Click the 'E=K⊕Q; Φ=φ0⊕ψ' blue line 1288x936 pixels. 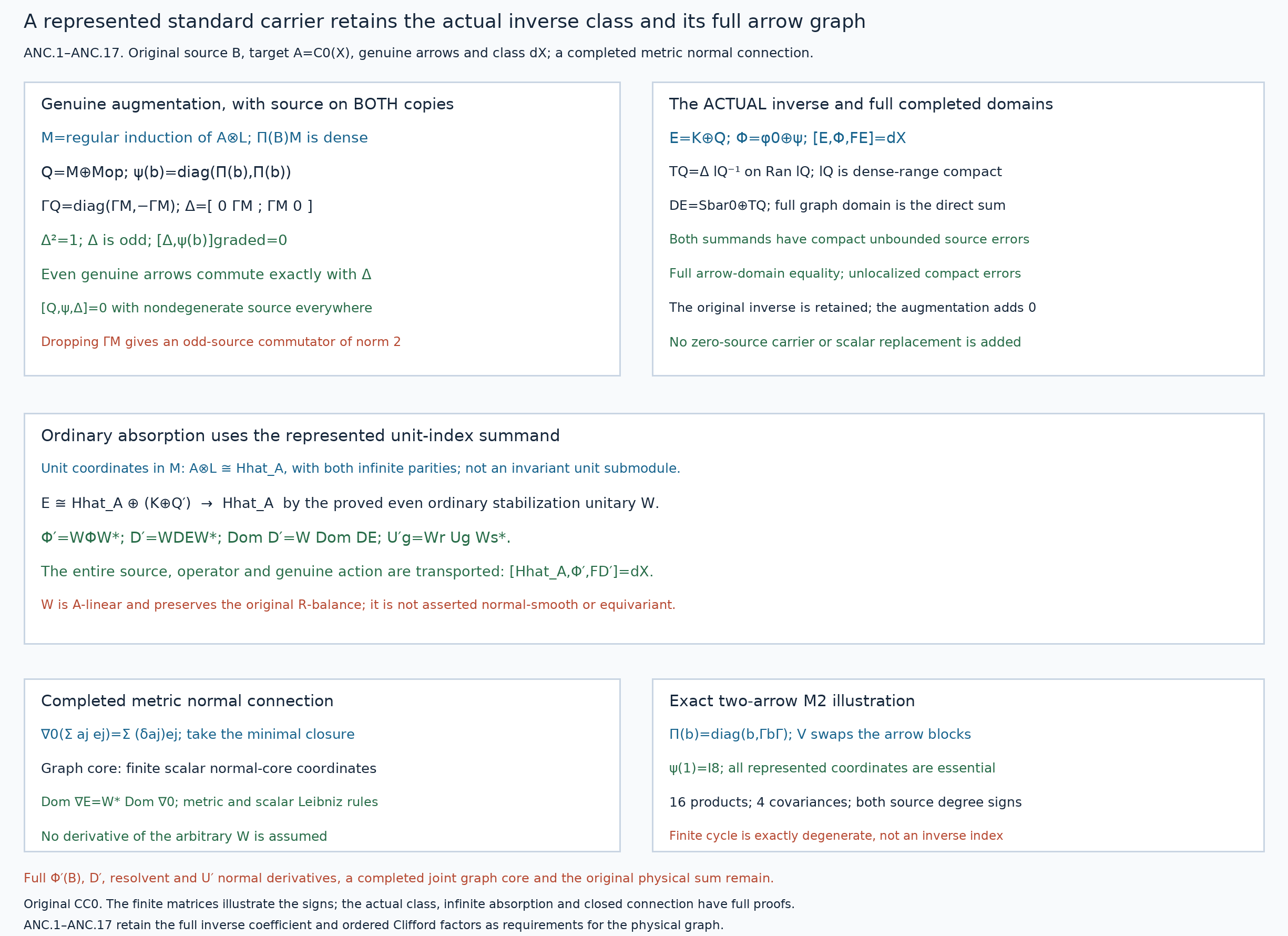coord(787,137)
